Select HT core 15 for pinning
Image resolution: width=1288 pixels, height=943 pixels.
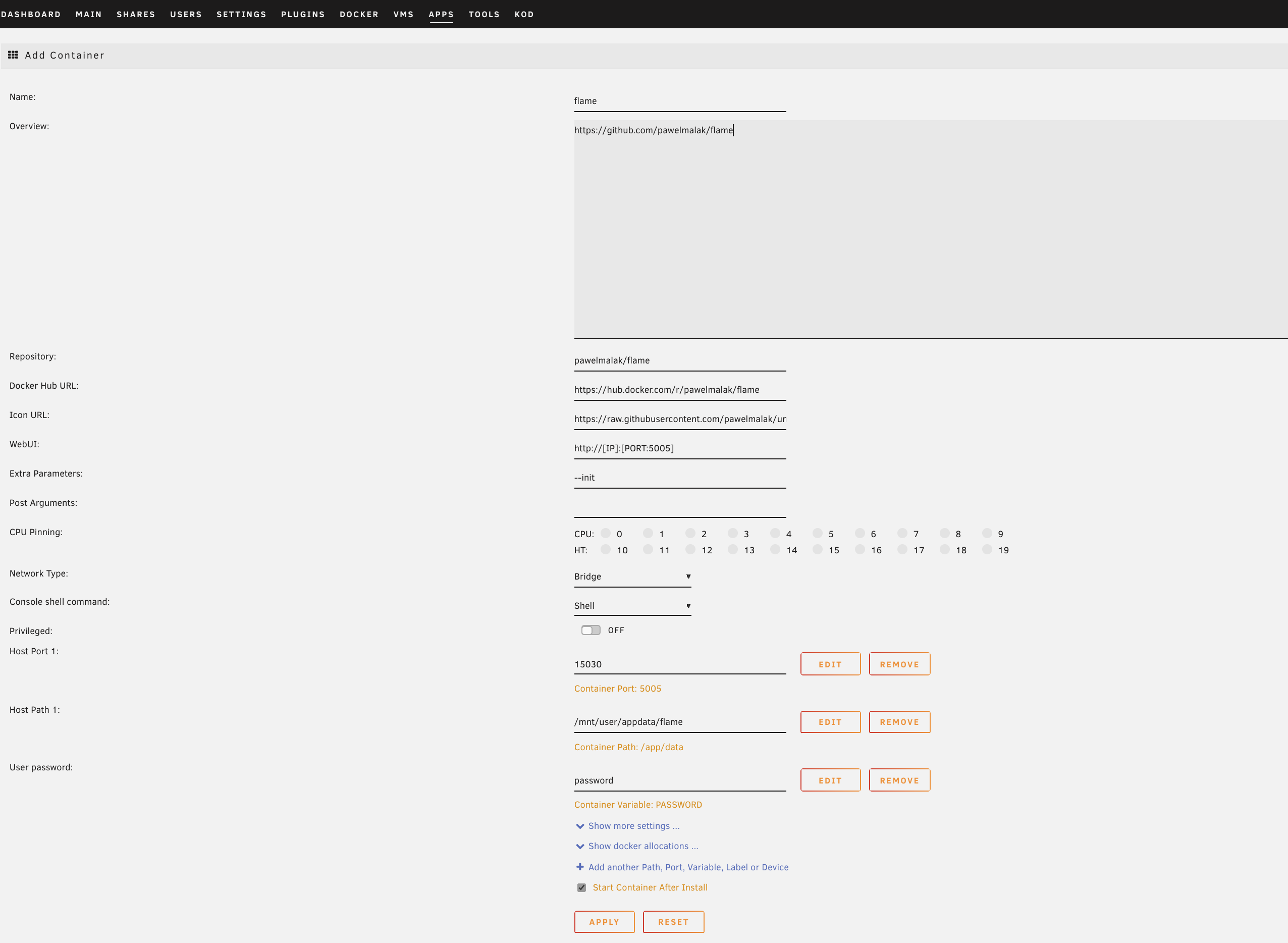click(817, 549)
